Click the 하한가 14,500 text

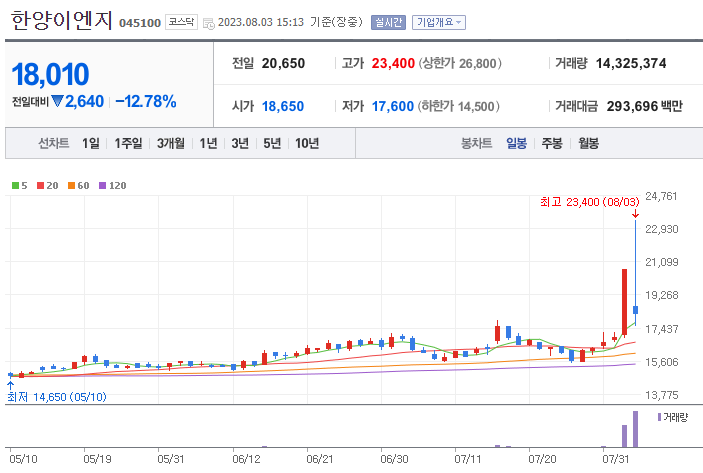pos(458,107)
